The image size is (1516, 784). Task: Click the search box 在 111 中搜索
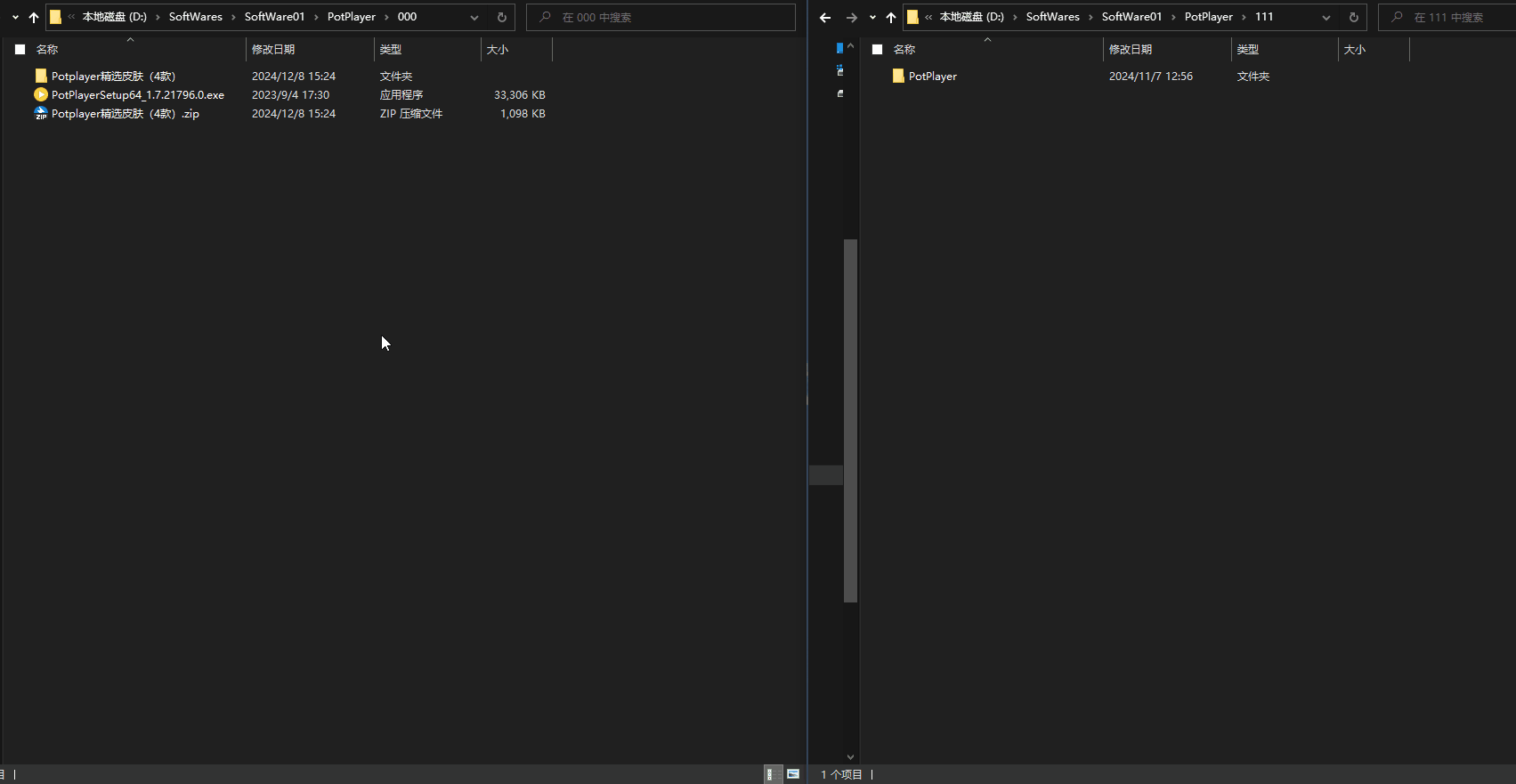pyautogui.click(x=1447, y=17)
